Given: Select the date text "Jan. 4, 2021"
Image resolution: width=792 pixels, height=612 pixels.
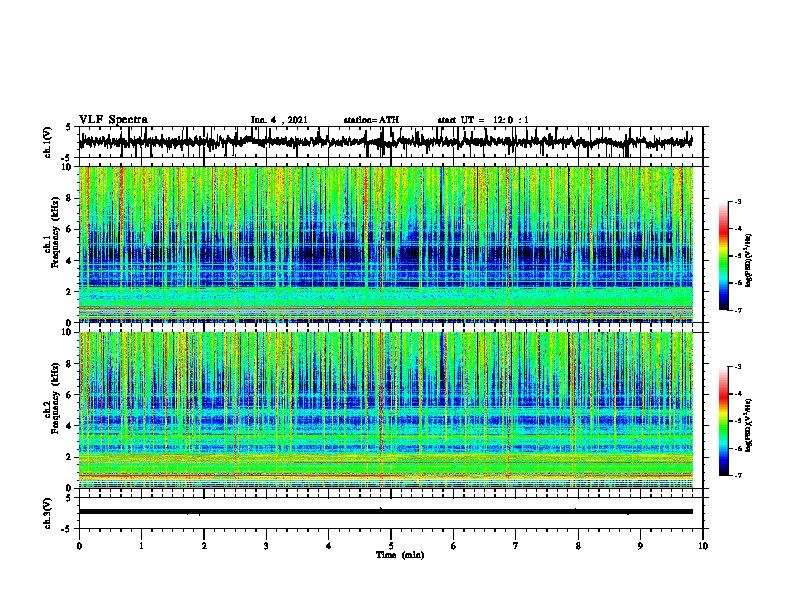Looking at the screenshot, I should tap(279, 120).
